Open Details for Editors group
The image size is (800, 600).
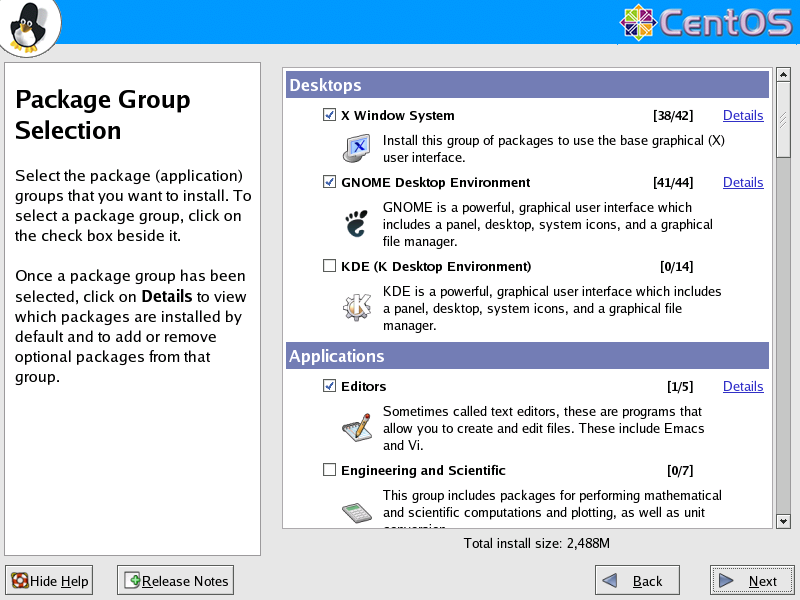(x=743, y=386)
